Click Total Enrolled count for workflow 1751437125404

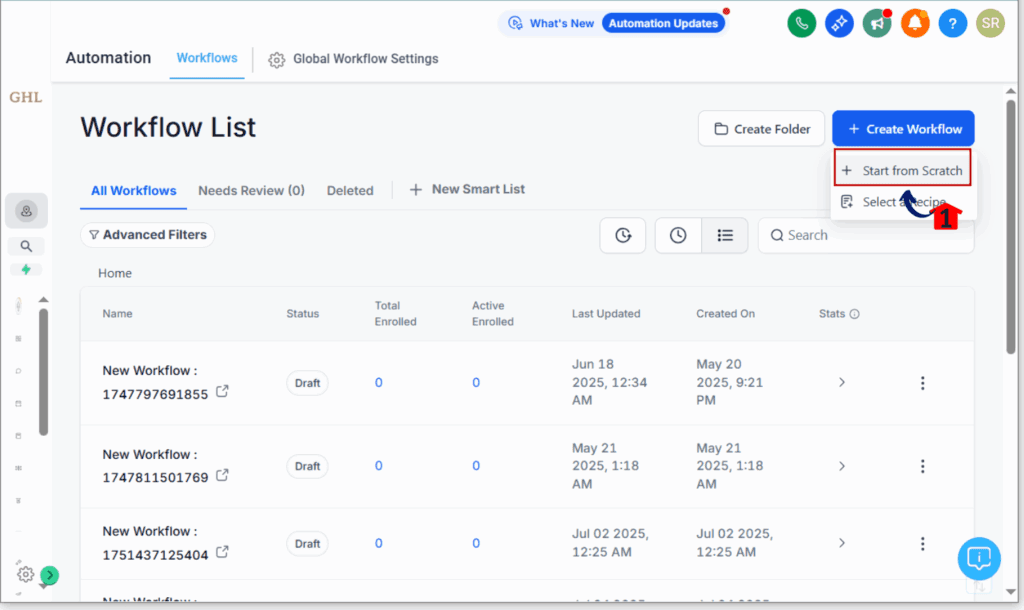(x=379, y=543)
